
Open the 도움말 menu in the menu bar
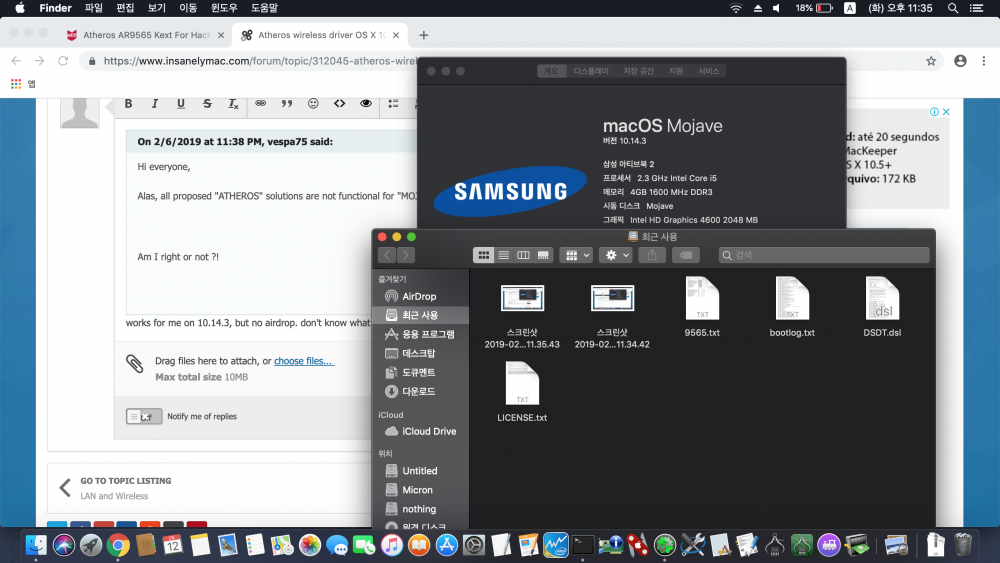coord(264,8)
